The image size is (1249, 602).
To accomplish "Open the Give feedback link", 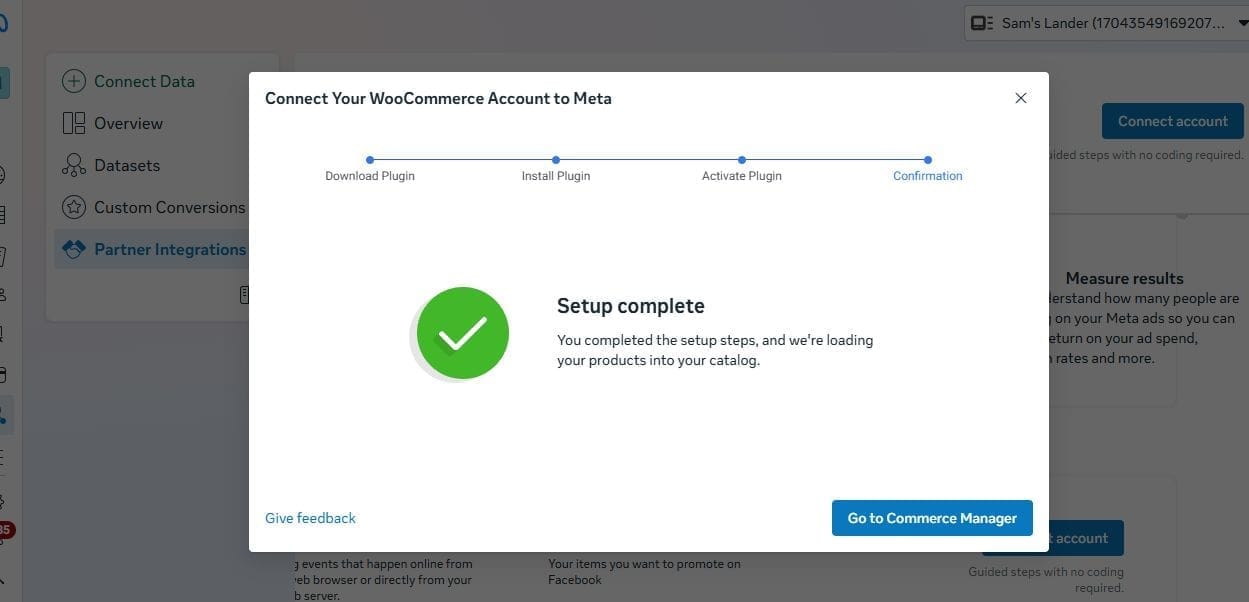I will (310, 518).
